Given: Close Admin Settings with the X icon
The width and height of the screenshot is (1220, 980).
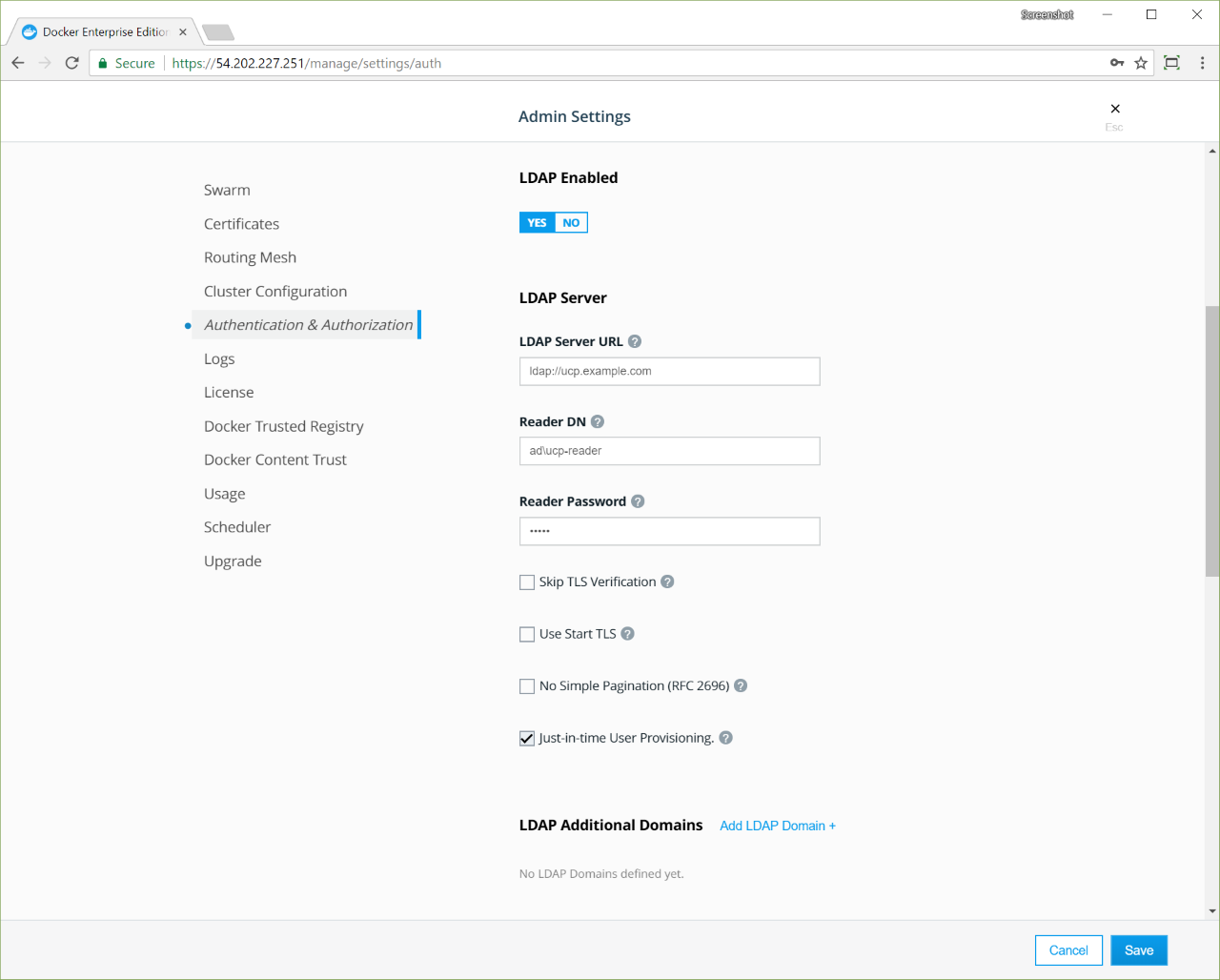Looking at the screenshot, I should (1115, 109).
